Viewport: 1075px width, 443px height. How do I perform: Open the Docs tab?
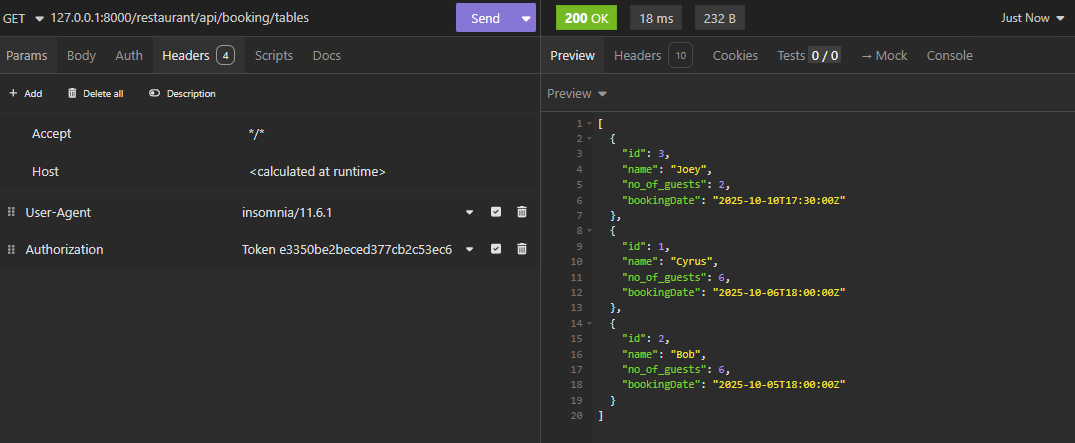pyautogui.click(x=326, y=56)
